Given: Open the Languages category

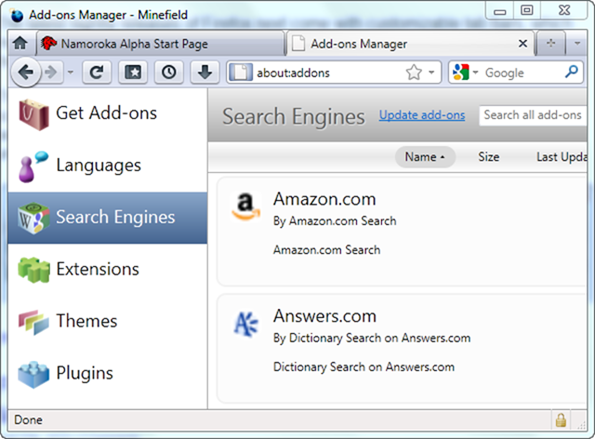Looking at the screenshot, I should pos(107,165).
